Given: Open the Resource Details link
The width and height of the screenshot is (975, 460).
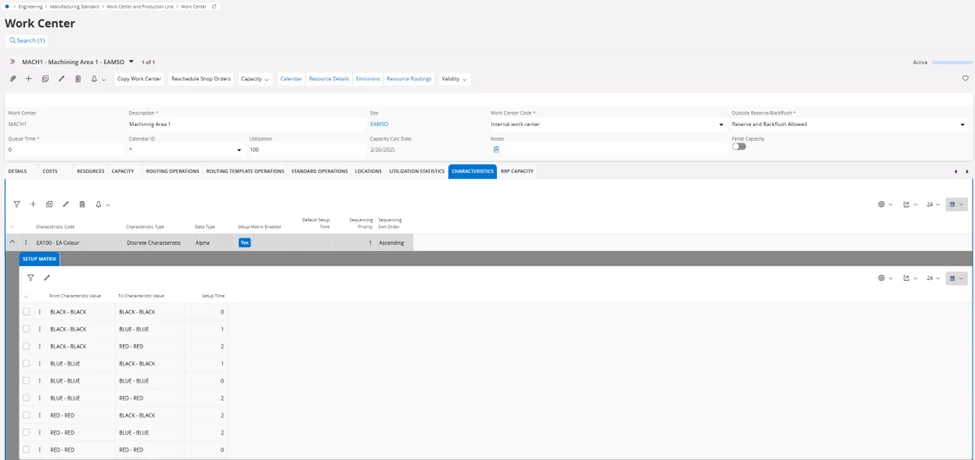Looking at the screenshot, I should pos(329,79).
